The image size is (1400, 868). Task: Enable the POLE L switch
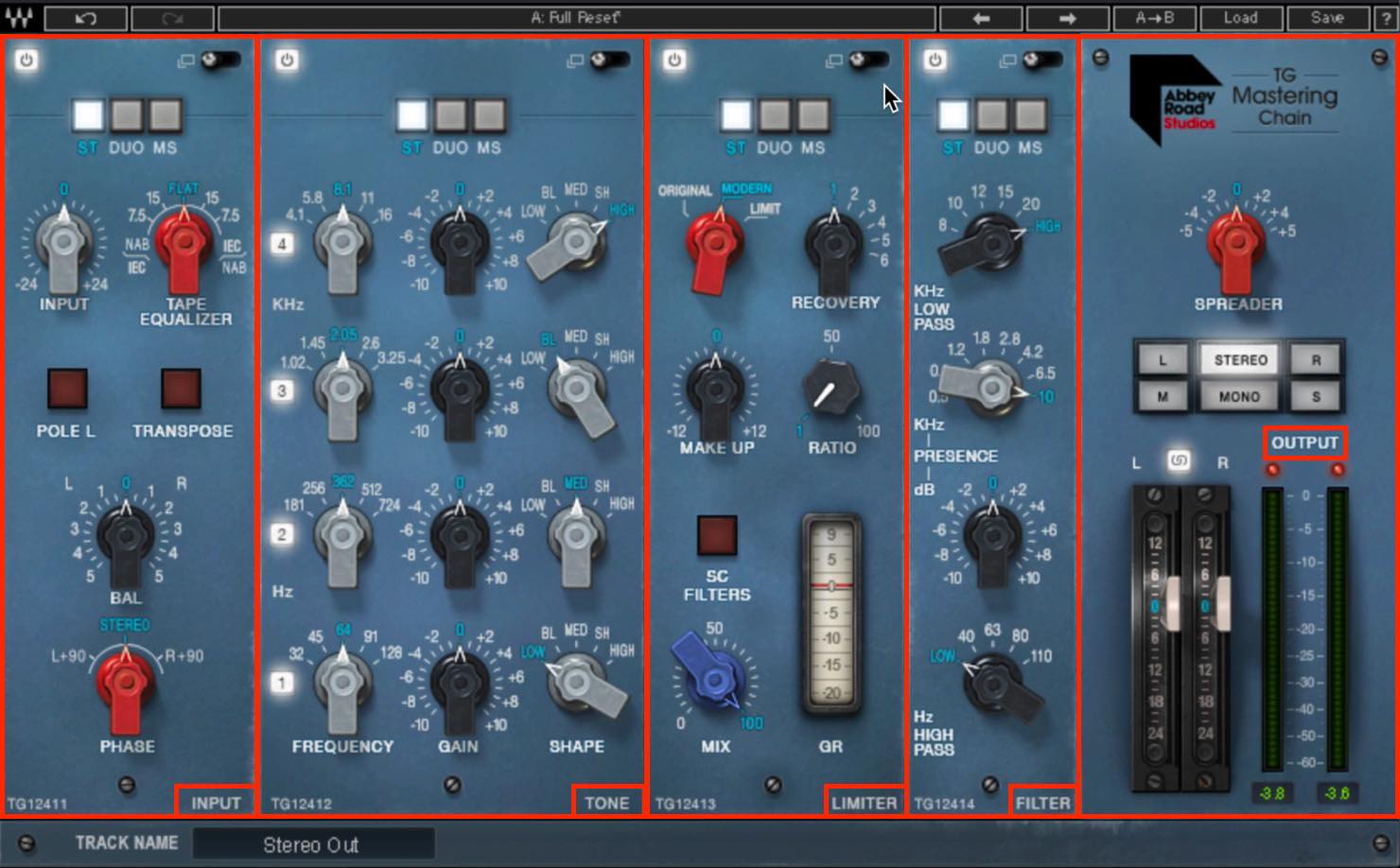click(67, 389)
